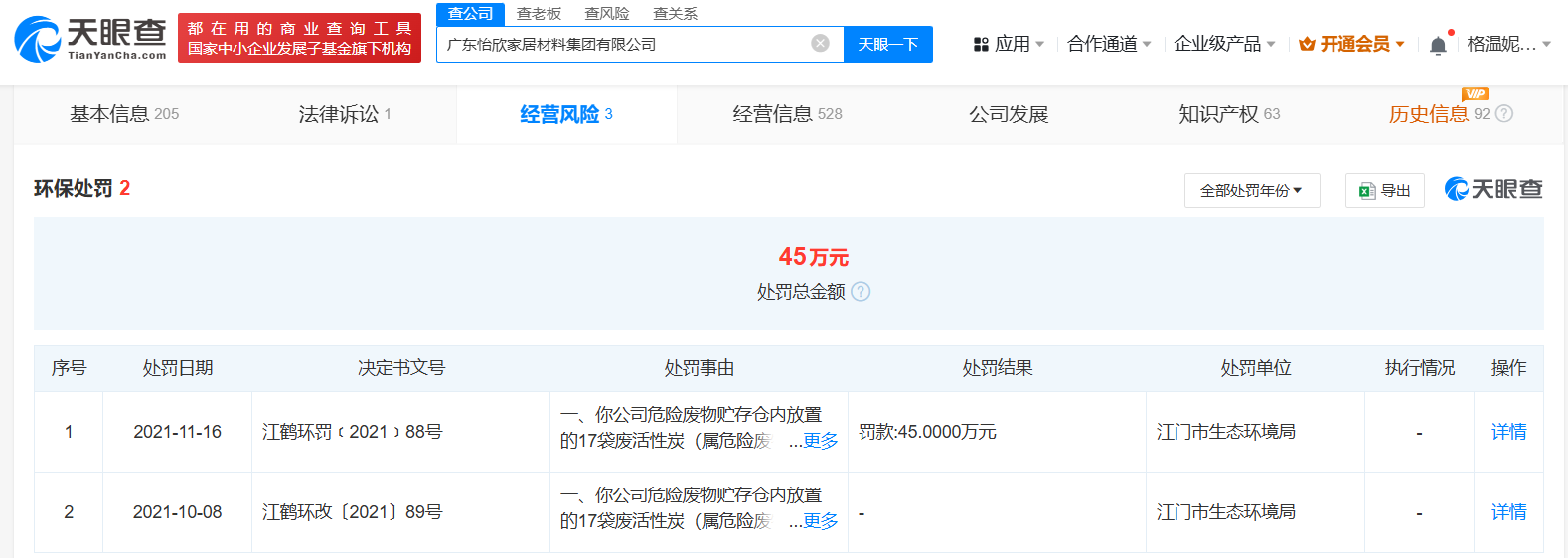Viewport: 1568px width, 558px height.
Task: Open the 基本信息 tab
Action: [x=124, y=114]
